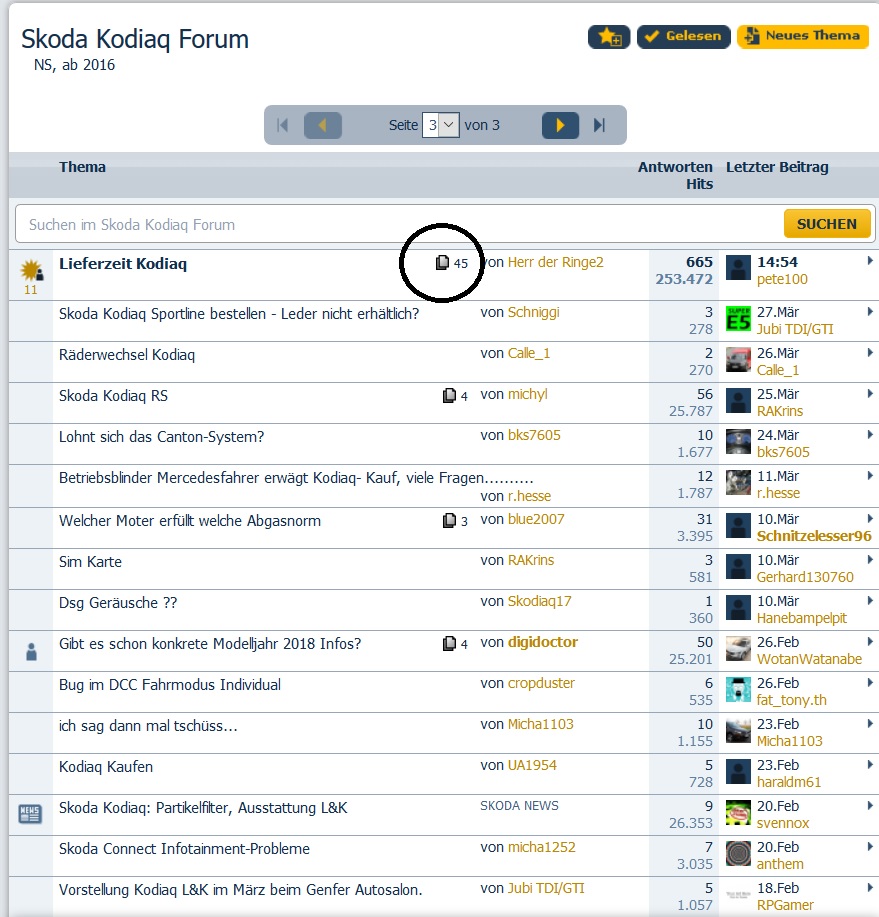879x917 pixels.
Task: Go to next page arrow button
Action: tap(560, 125)
